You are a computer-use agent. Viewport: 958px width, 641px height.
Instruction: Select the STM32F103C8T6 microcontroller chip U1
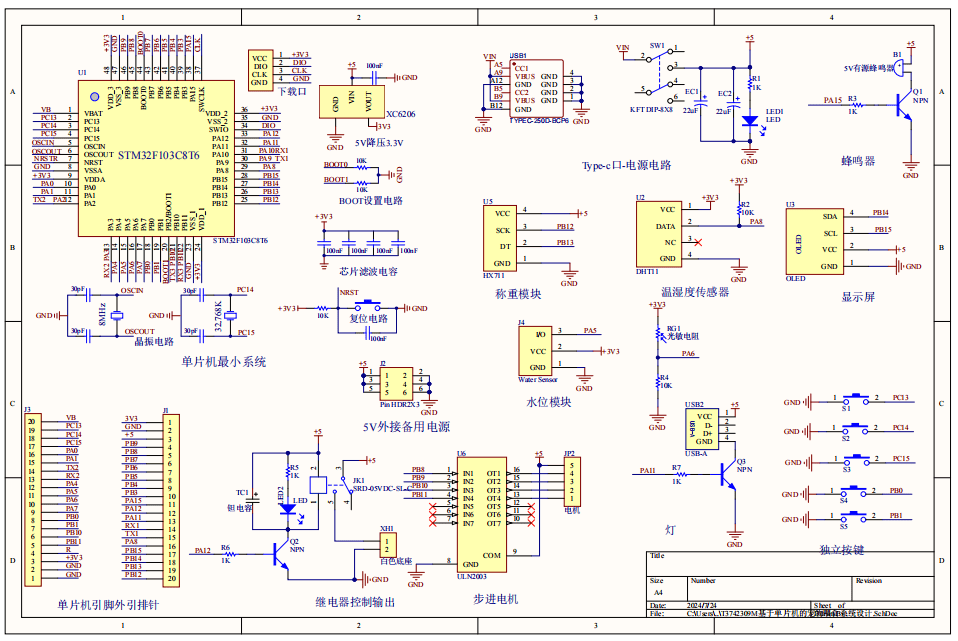[x=155, y=157]
